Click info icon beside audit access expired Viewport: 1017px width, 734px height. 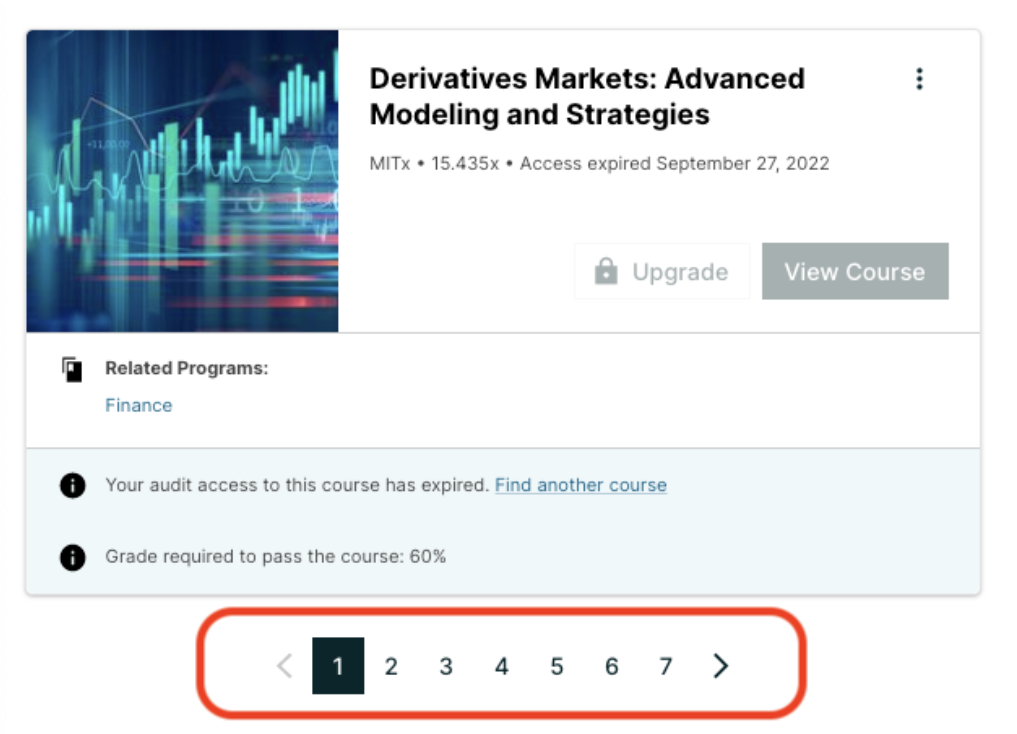[x=72, y=486]
